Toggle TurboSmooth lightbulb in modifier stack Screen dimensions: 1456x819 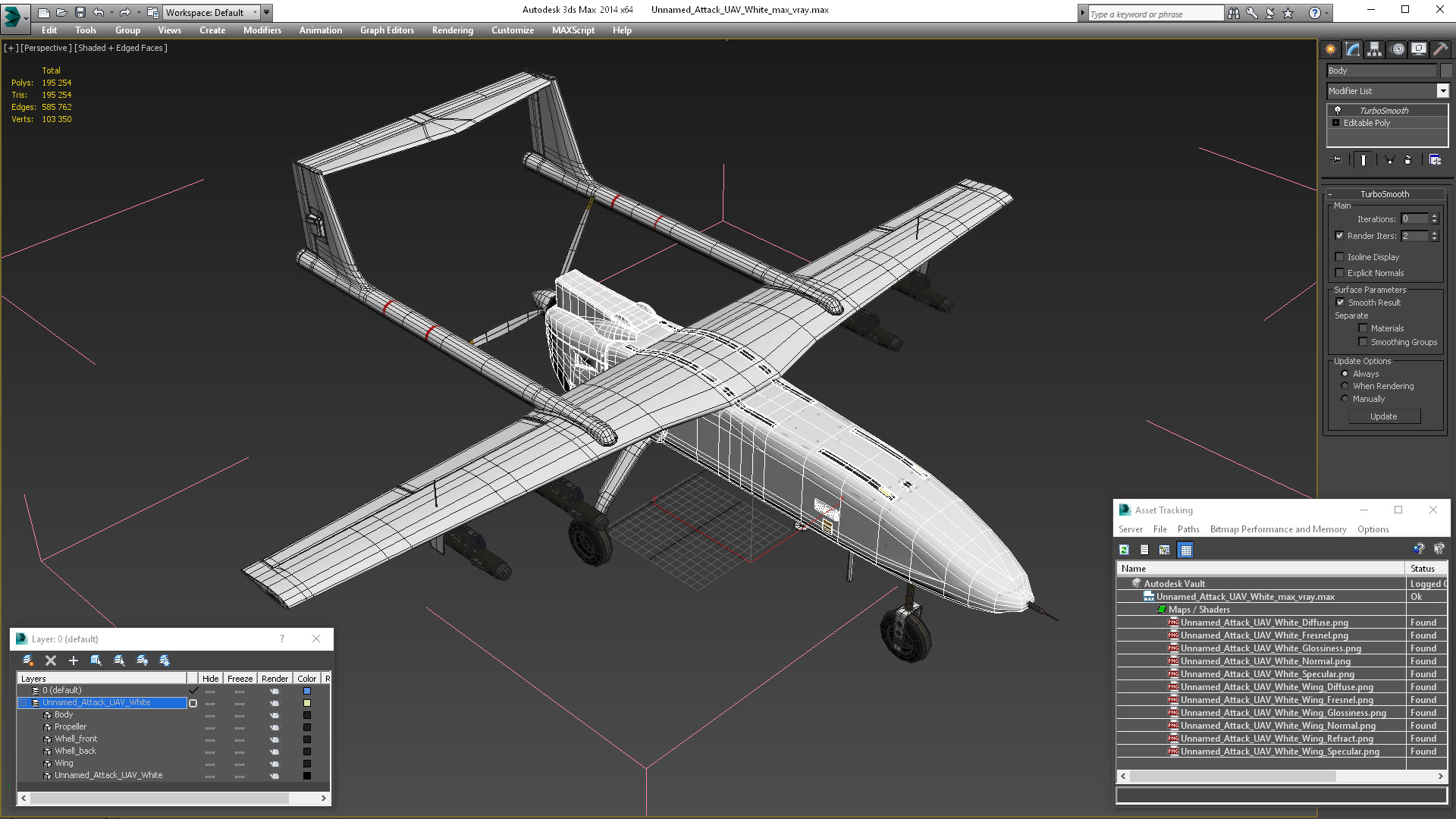point(1337,110)
